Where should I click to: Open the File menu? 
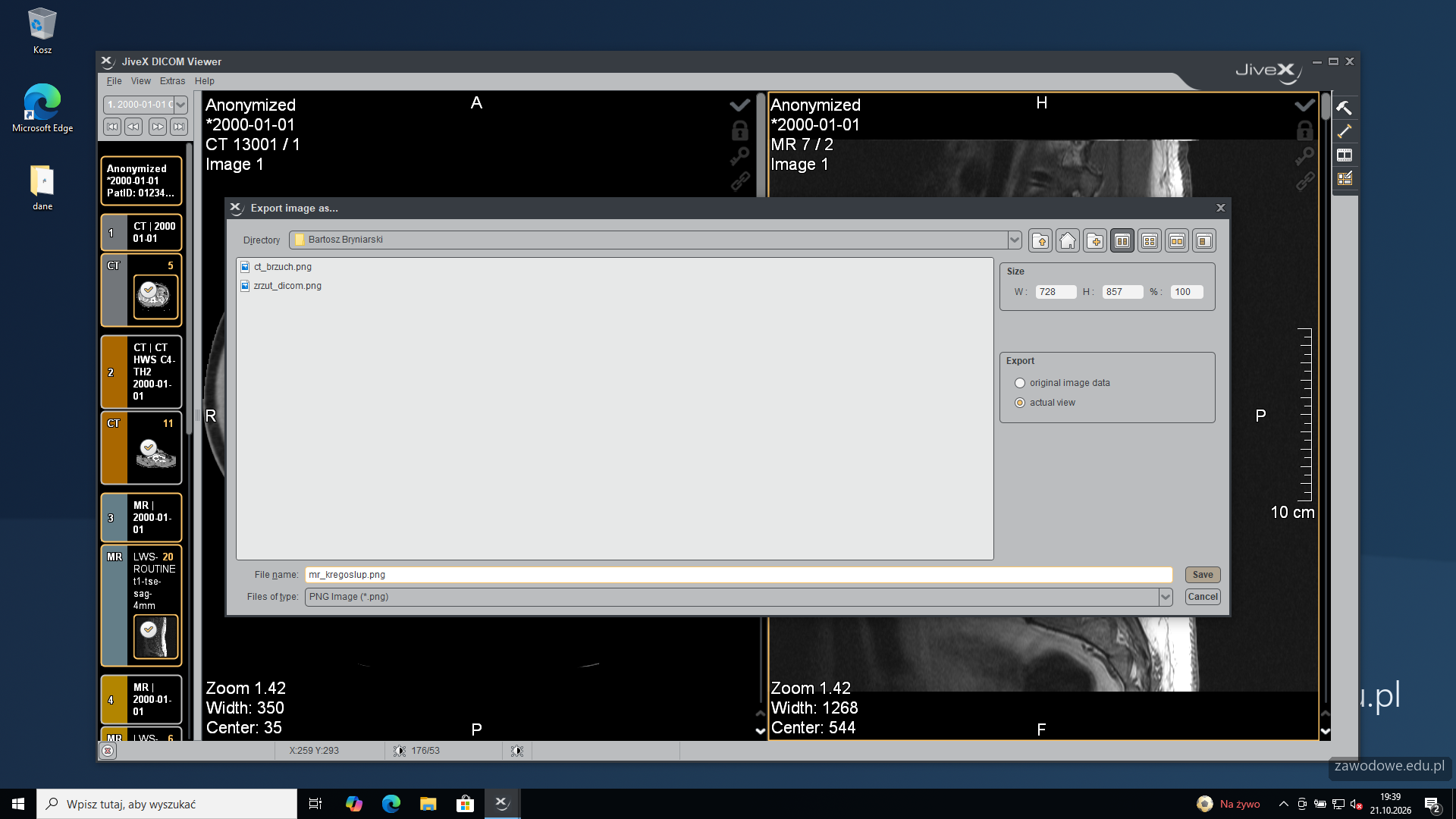click(114, 81)
